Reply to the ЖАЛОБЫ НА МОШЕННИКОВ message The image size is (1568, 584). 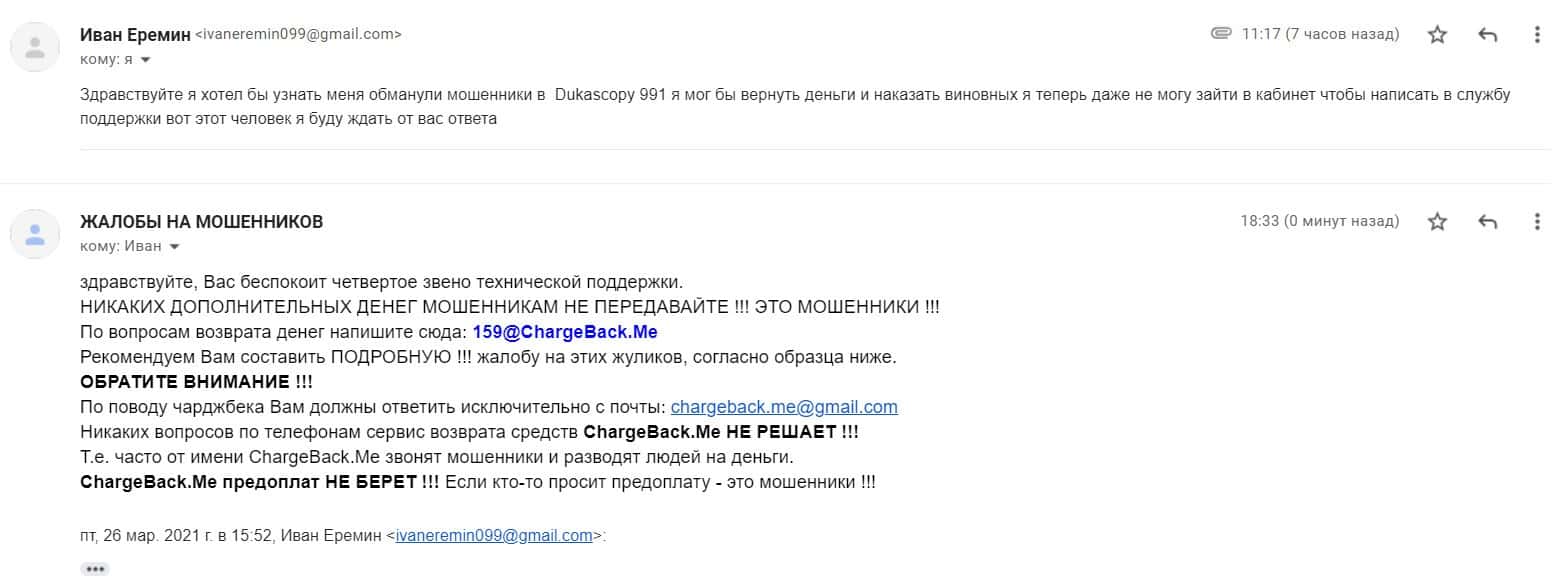pyautogui.click(x=1487, y=222)
